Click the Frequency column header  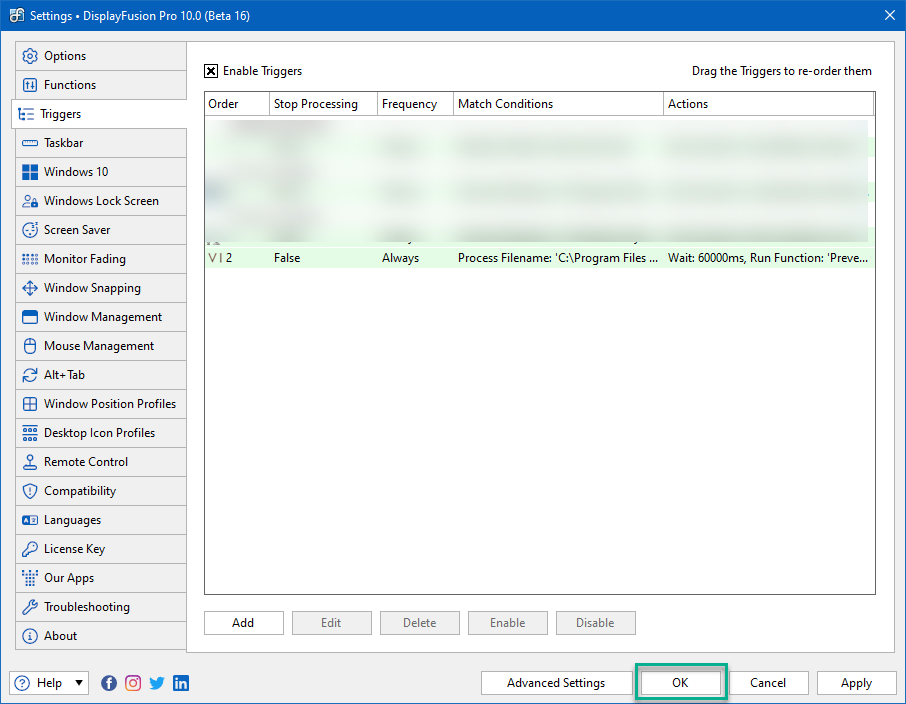415,104
